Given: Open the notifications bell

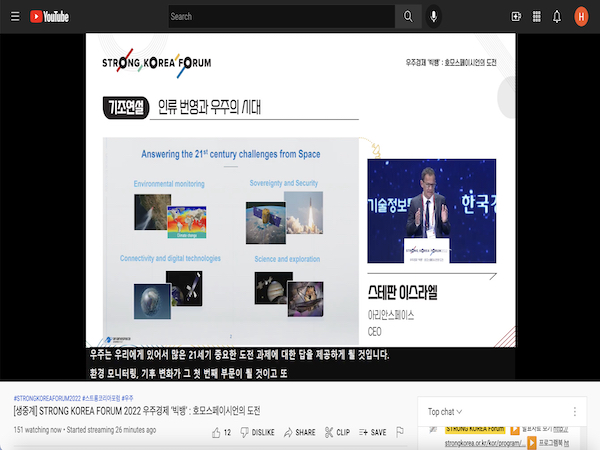Looking at the screenshot, I should [557, 16].
